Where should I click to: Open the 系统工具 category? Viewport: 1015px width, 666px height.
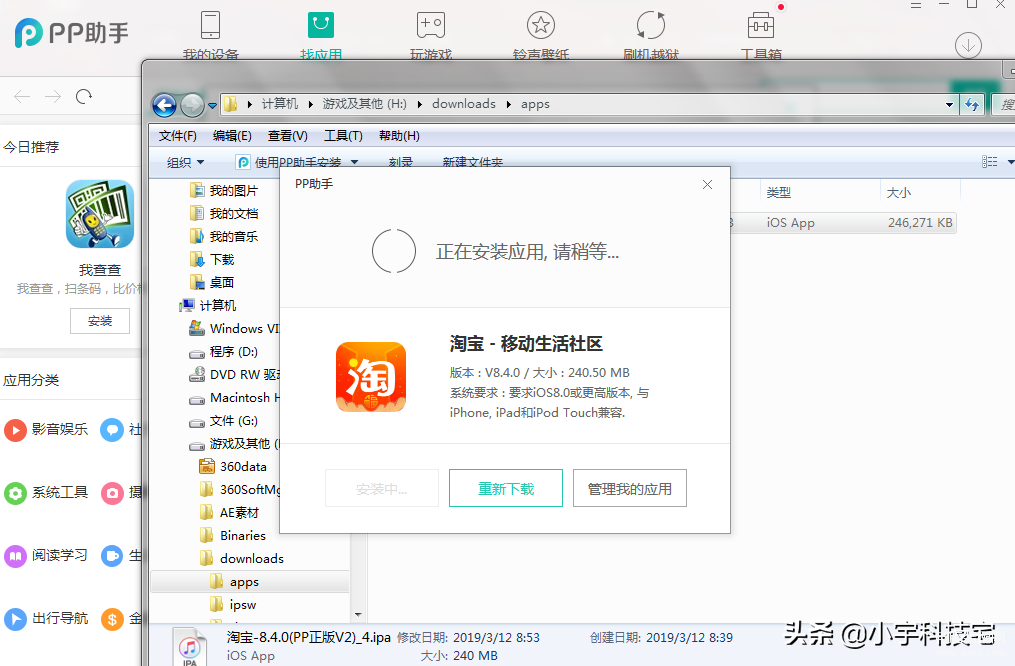click(x=47, y=493)
